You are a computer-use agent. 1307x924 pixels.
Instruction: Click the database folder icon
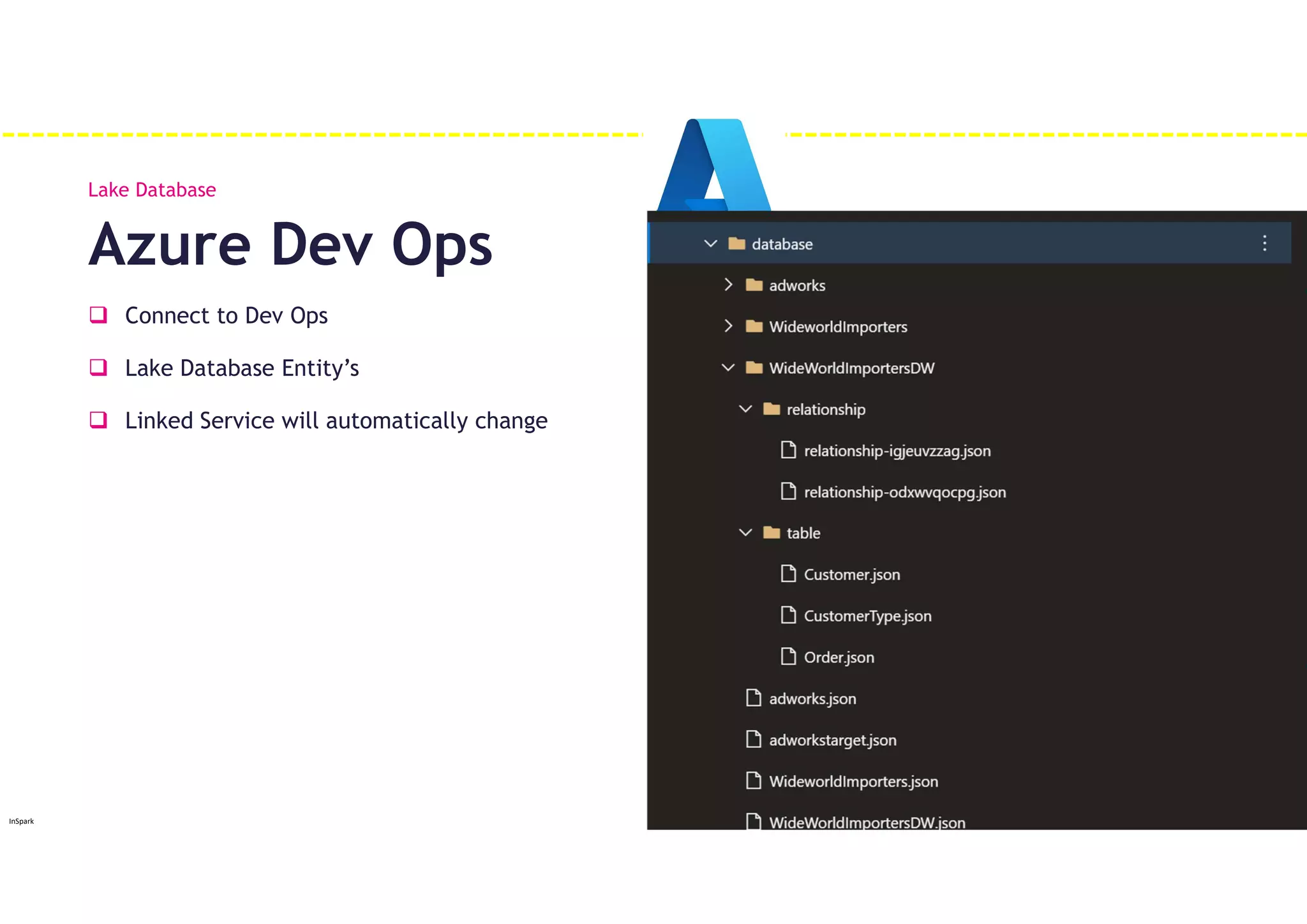pyautogui.click(x=736, y=244)
